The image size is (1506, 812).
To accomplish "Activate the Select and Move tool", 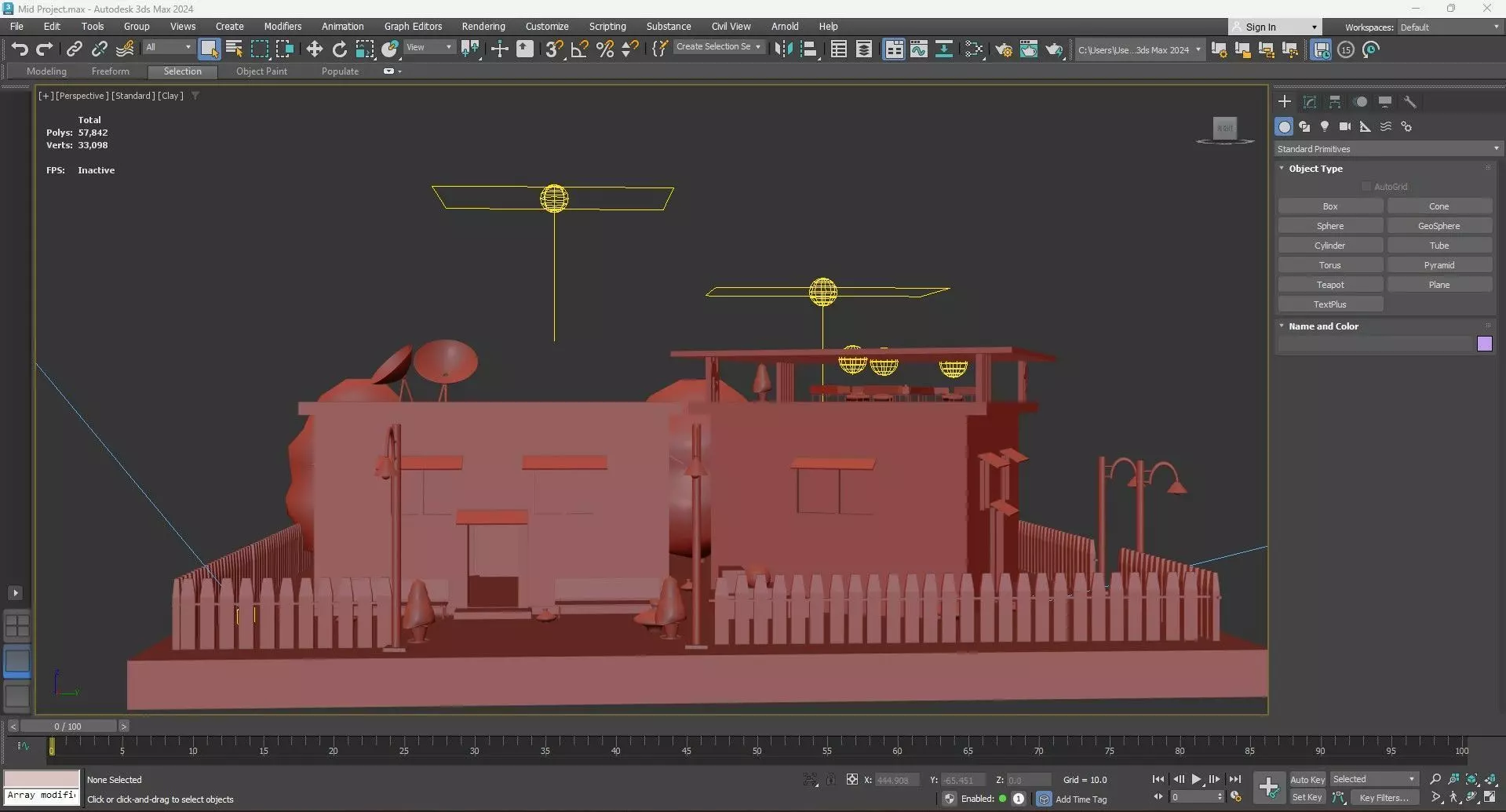I will click(314, 49).
